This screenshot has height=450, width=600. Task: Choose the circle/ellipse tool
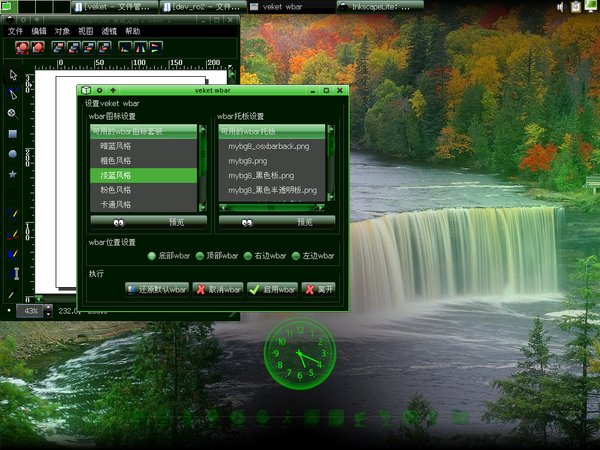13,153
